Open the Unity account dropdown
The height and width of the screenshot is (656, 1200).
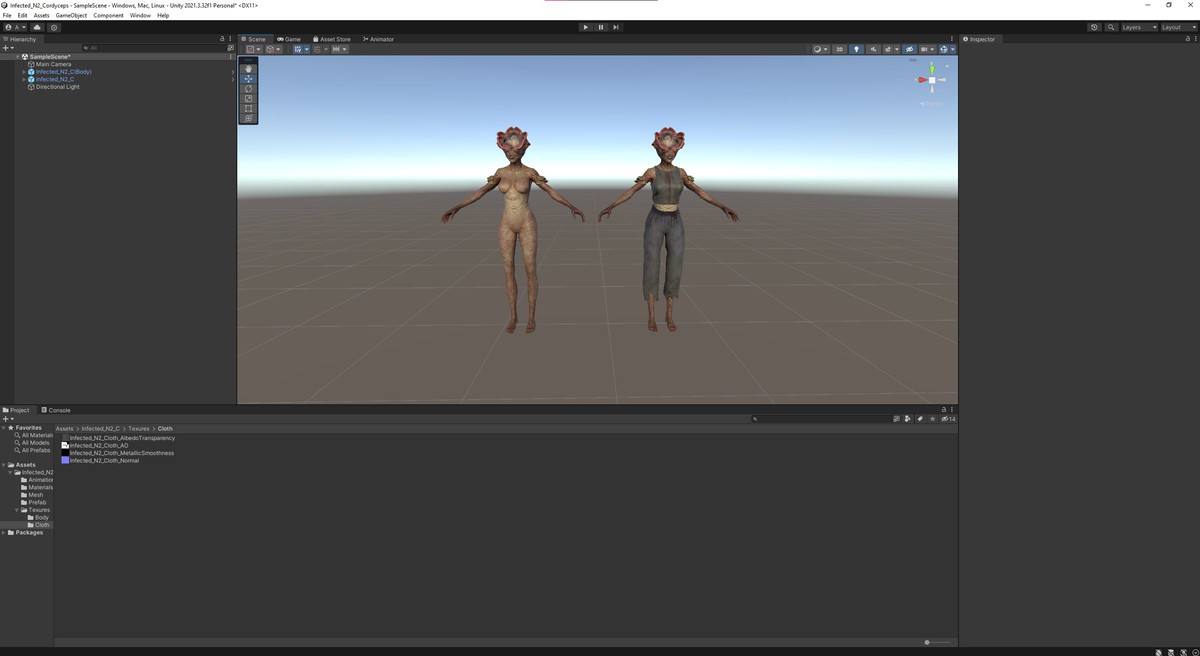point(15,27)
